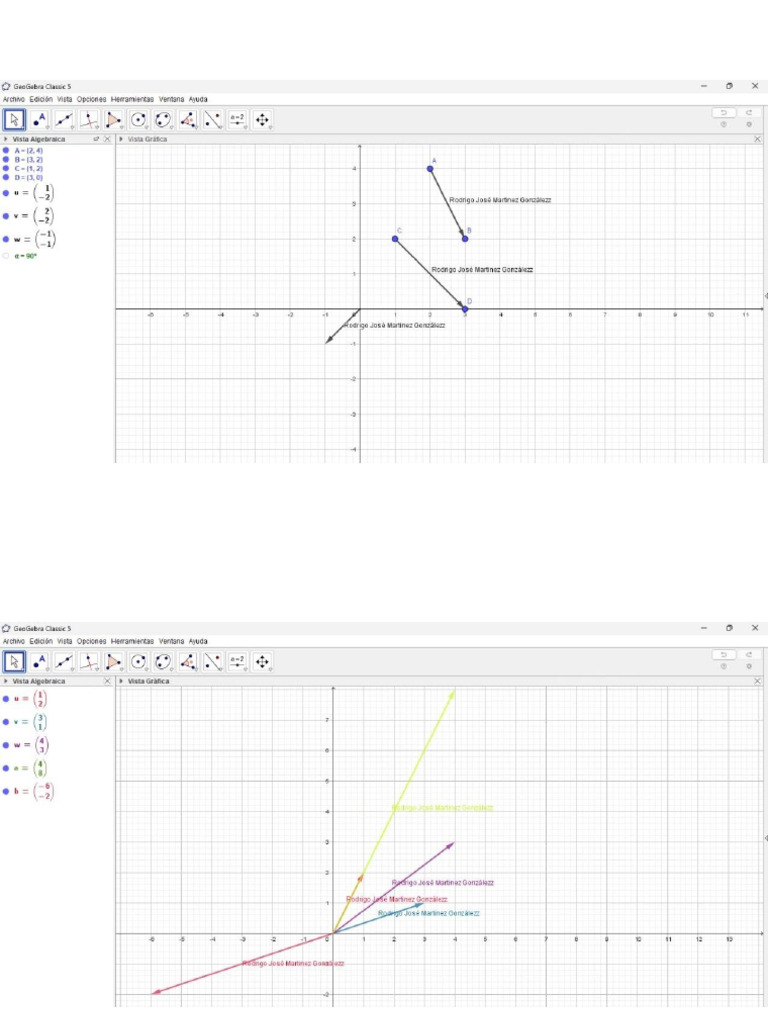Open Vista menu in lower GeoGebra window
The image size is (768, 1024).
click(65, 641)
